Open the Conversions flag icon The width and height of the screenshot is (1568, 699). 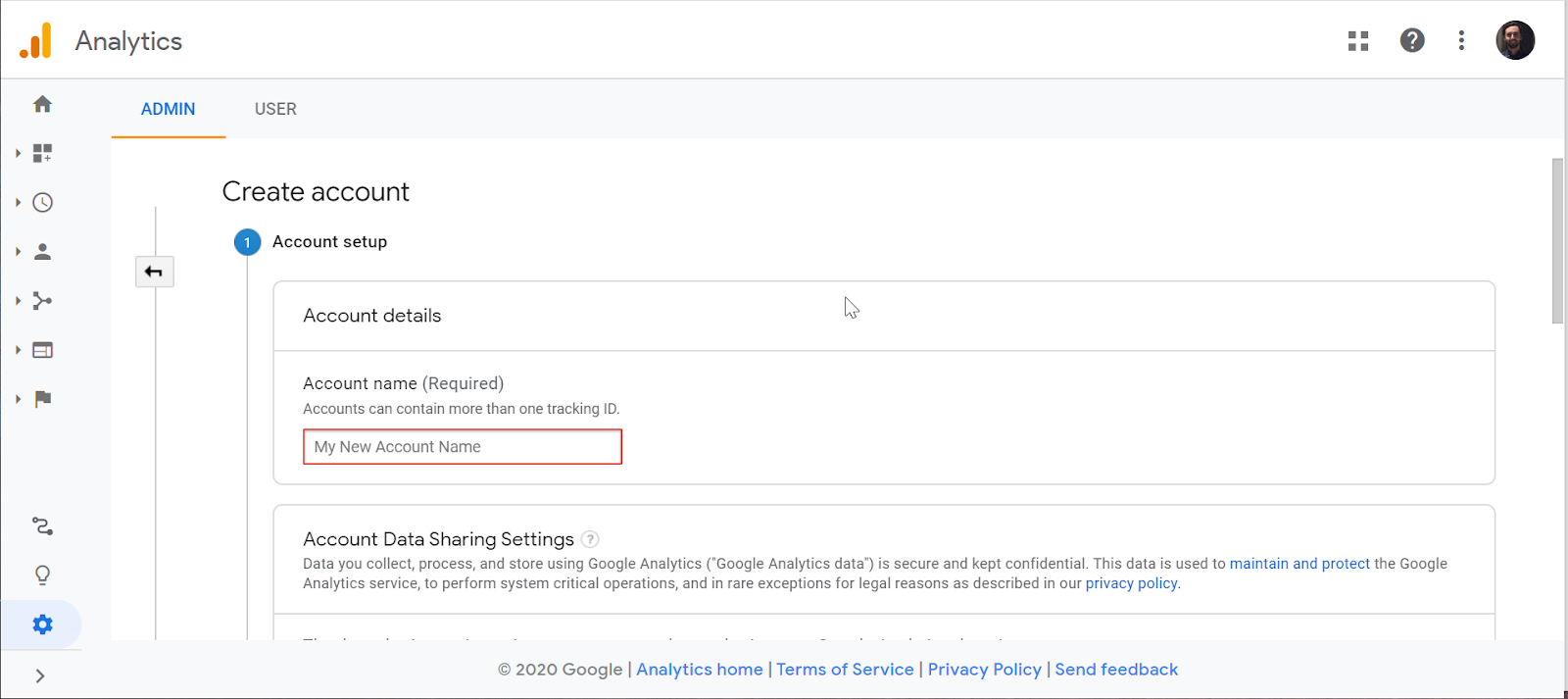pyautogui.click(x=42, y=399)
